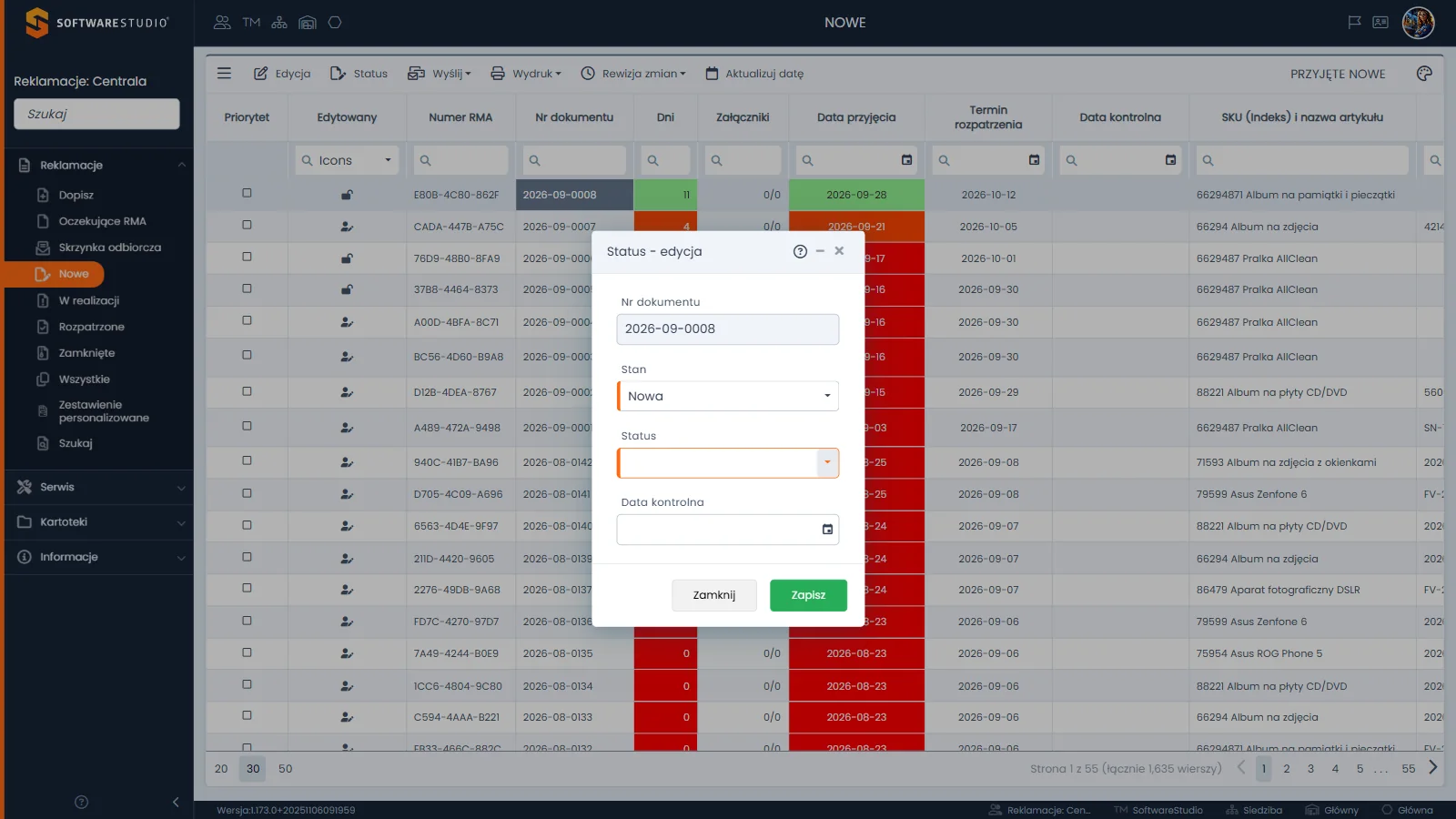Screen dimensions: 1456x819
Task: Open the Rewizja zmian dropdown
Action: pyautogui.click(x=633, y=74)
